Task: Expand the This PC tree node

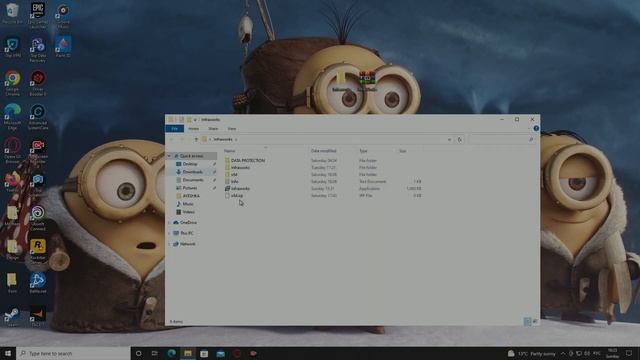Action: pos(169,233)
